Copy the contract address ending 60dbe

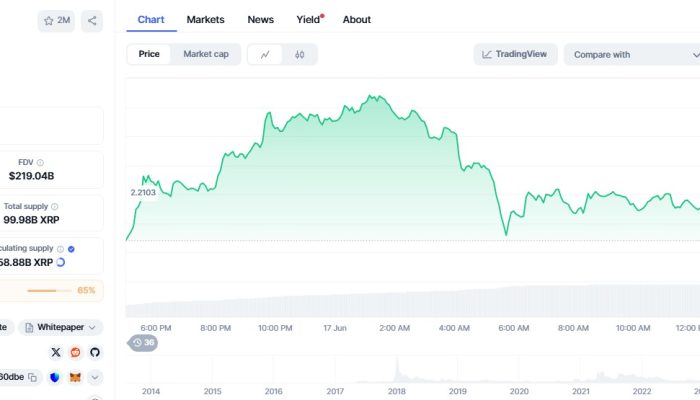pos(32,377)
